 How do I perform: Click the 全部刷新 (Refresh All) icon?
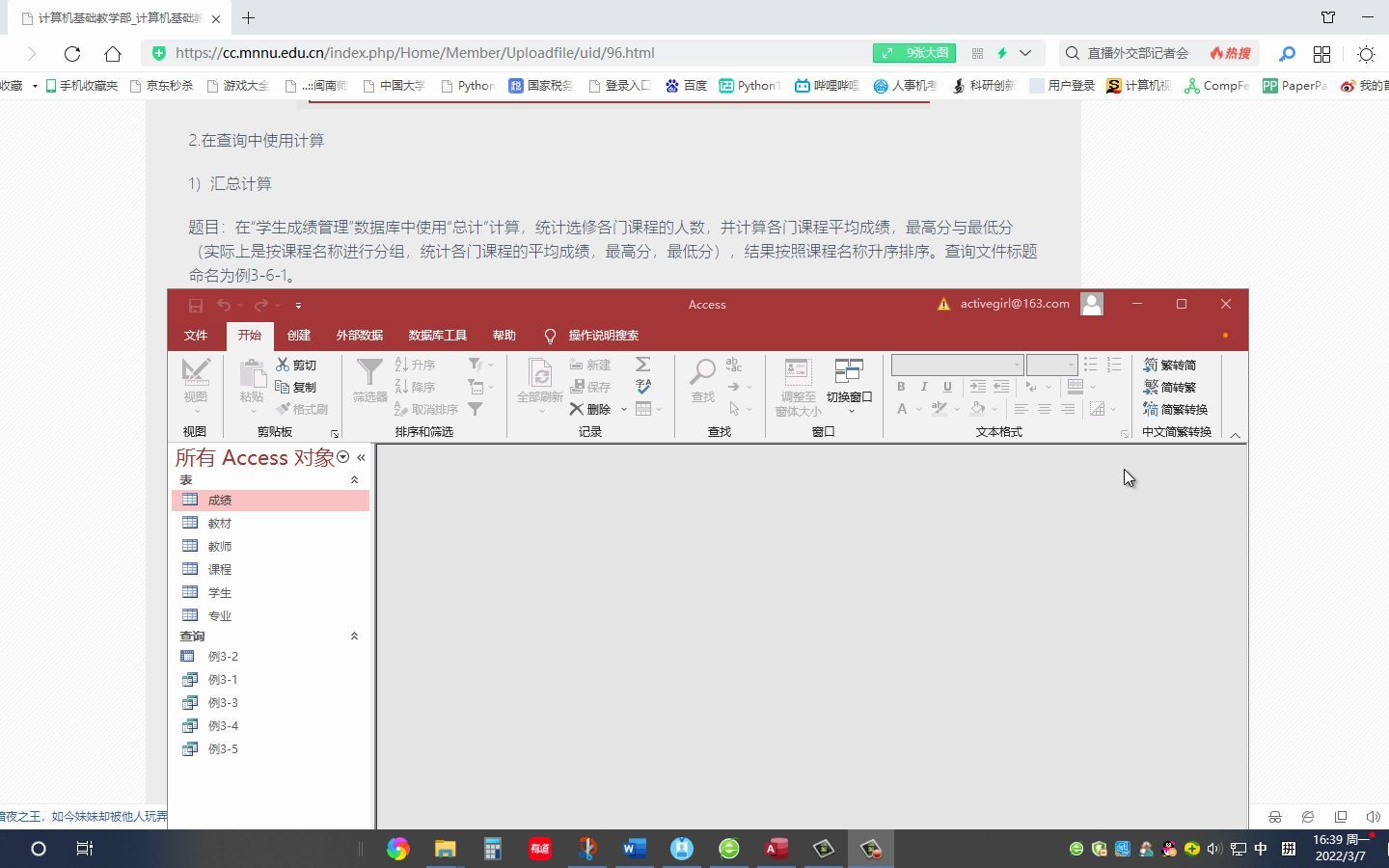[x=539, y=381]
